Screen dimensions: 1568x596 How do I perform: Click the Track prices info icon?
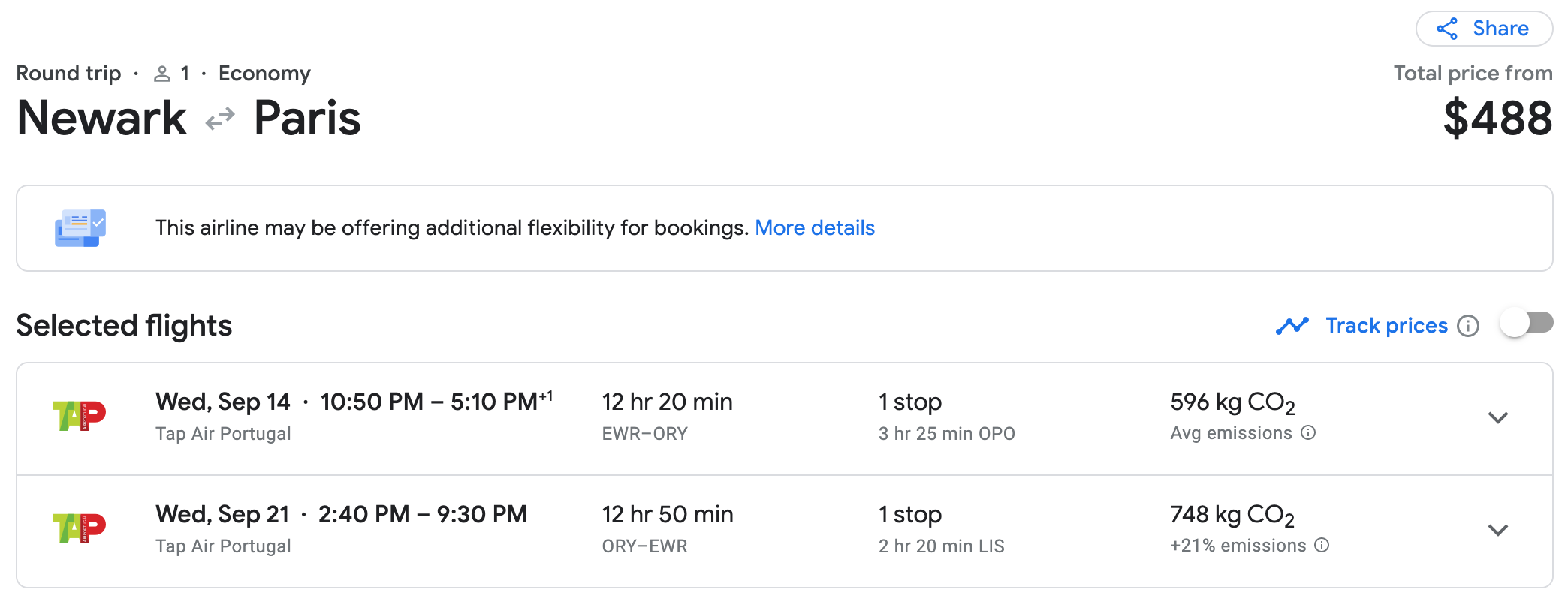pos(1468,326)
